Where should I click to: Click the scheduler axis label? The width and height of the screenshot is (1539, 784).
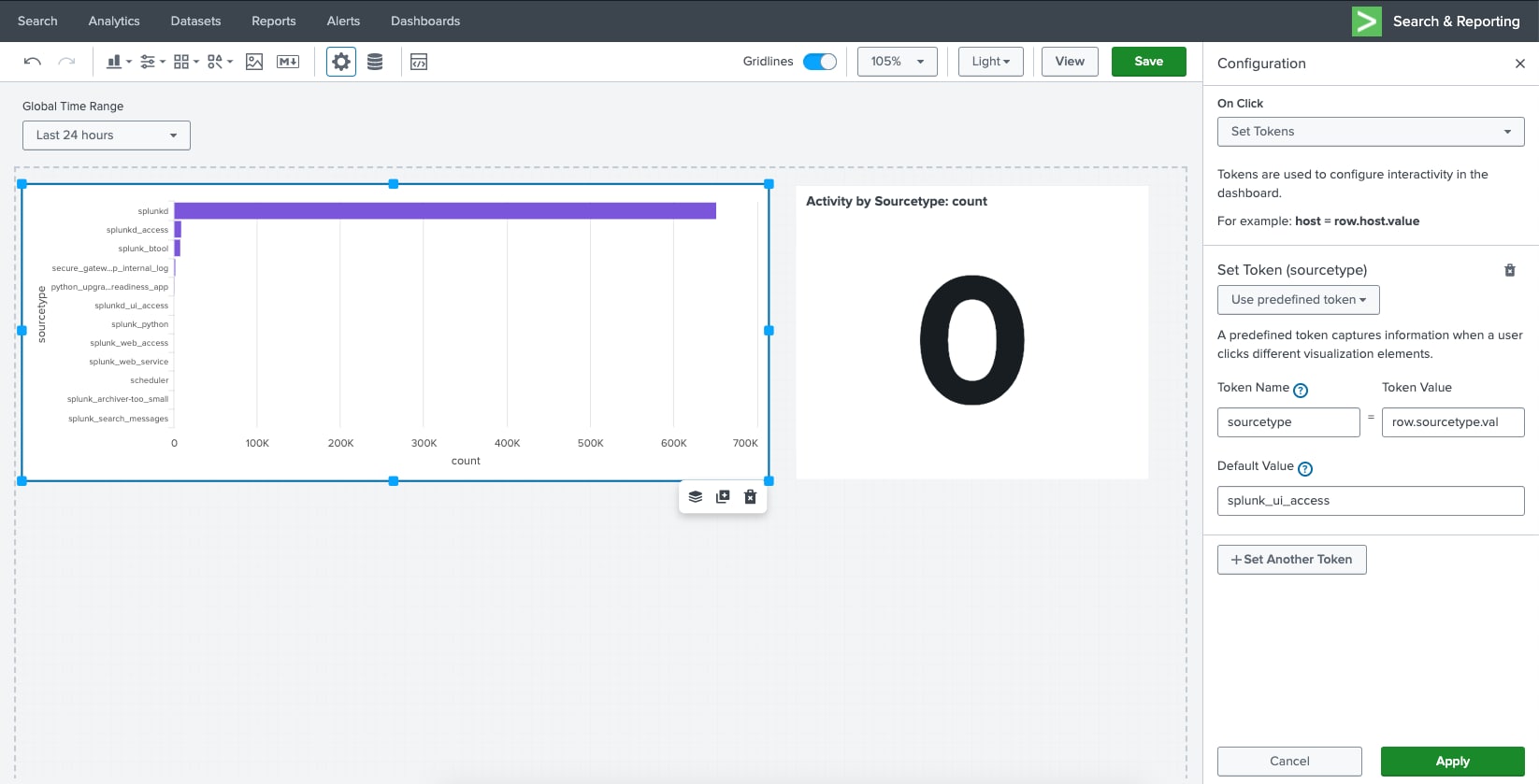150,380
